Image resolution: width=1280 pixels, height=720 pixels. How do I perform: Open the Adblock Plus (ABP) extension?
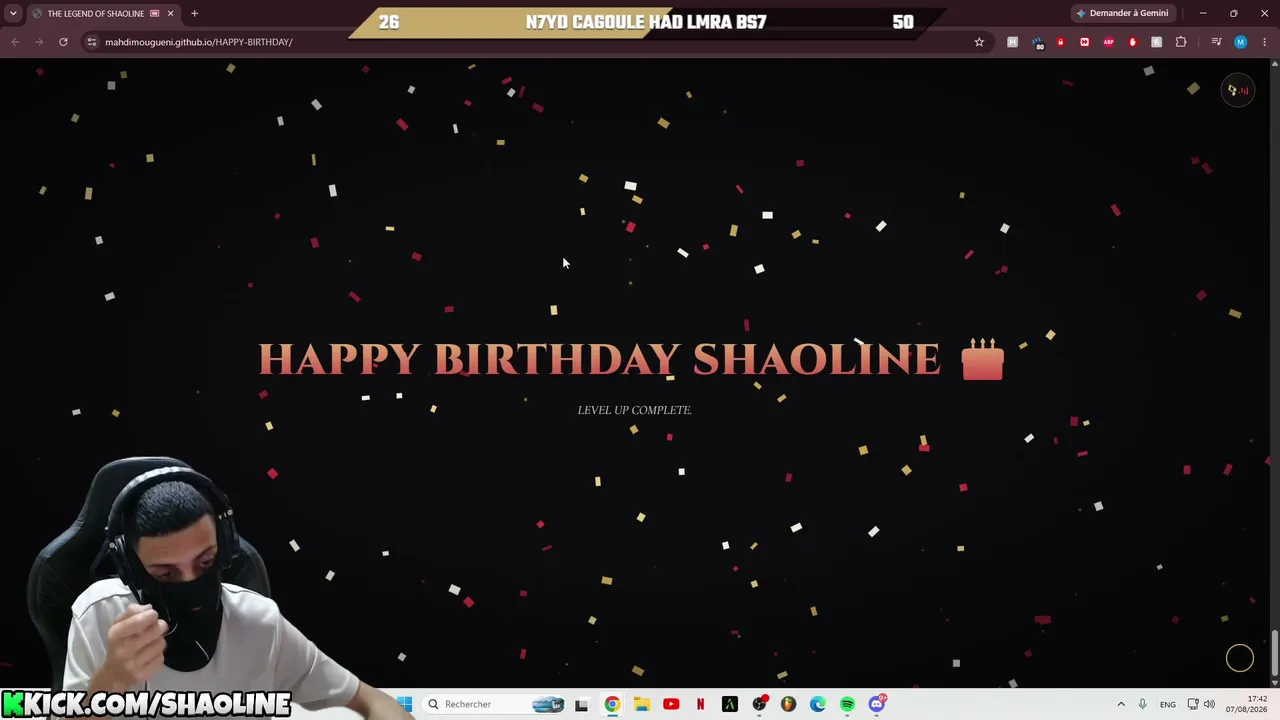(1109, 42)
